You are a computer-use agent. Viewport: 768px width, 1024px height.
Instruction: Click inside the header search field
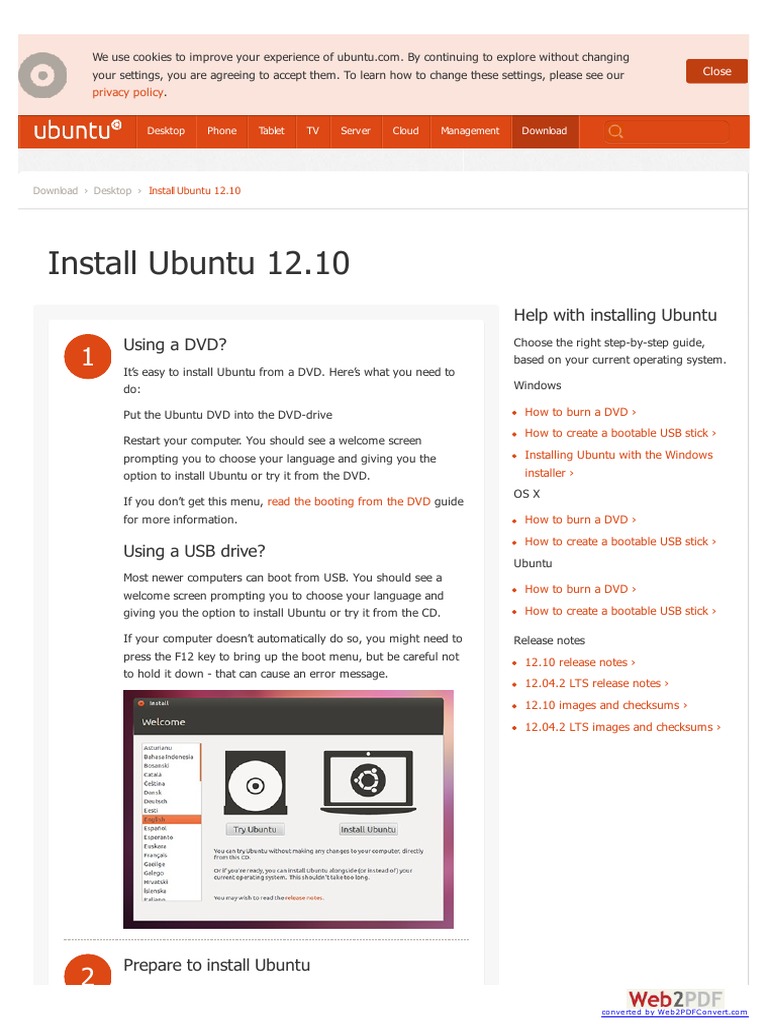666,131
